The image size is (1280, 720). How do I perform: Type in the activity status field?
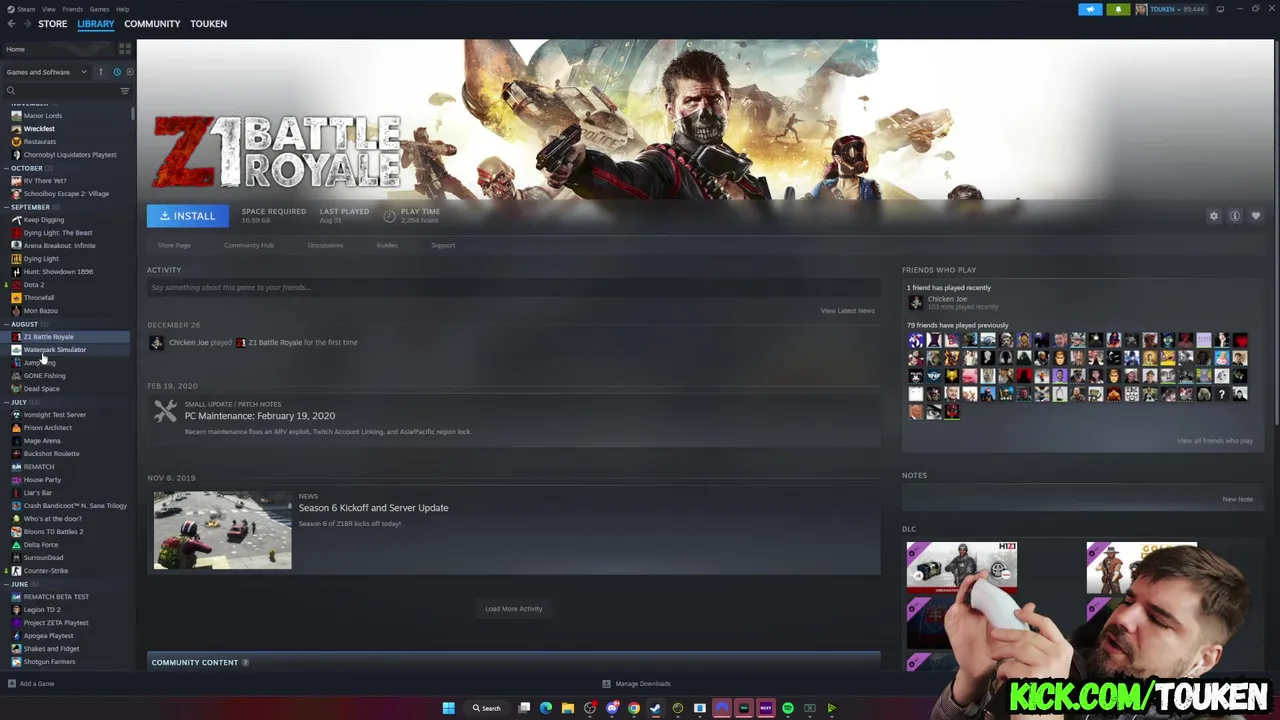[x=513, y=288]
